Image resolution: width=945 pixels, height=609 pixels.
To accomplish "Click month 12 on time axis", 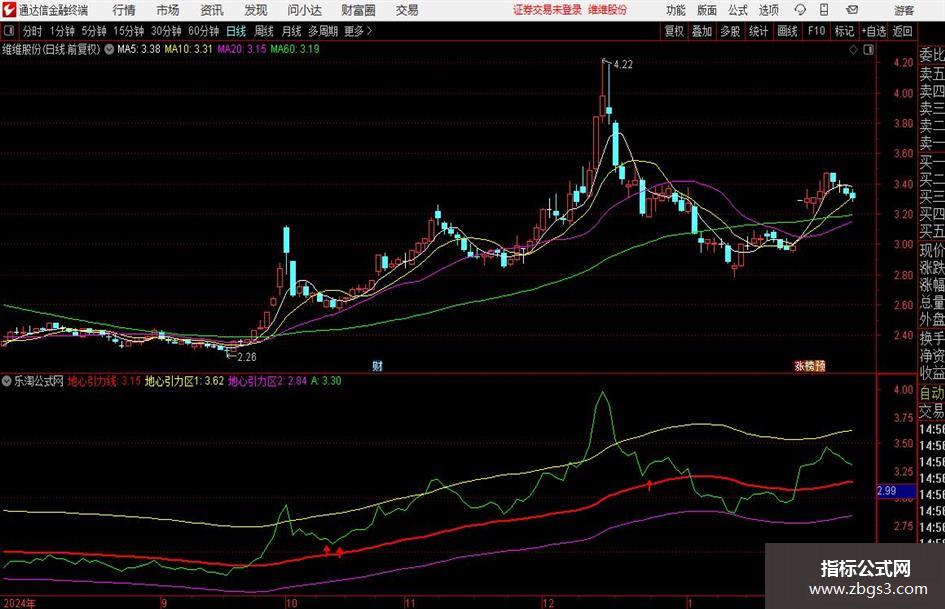I will point(548,603).
